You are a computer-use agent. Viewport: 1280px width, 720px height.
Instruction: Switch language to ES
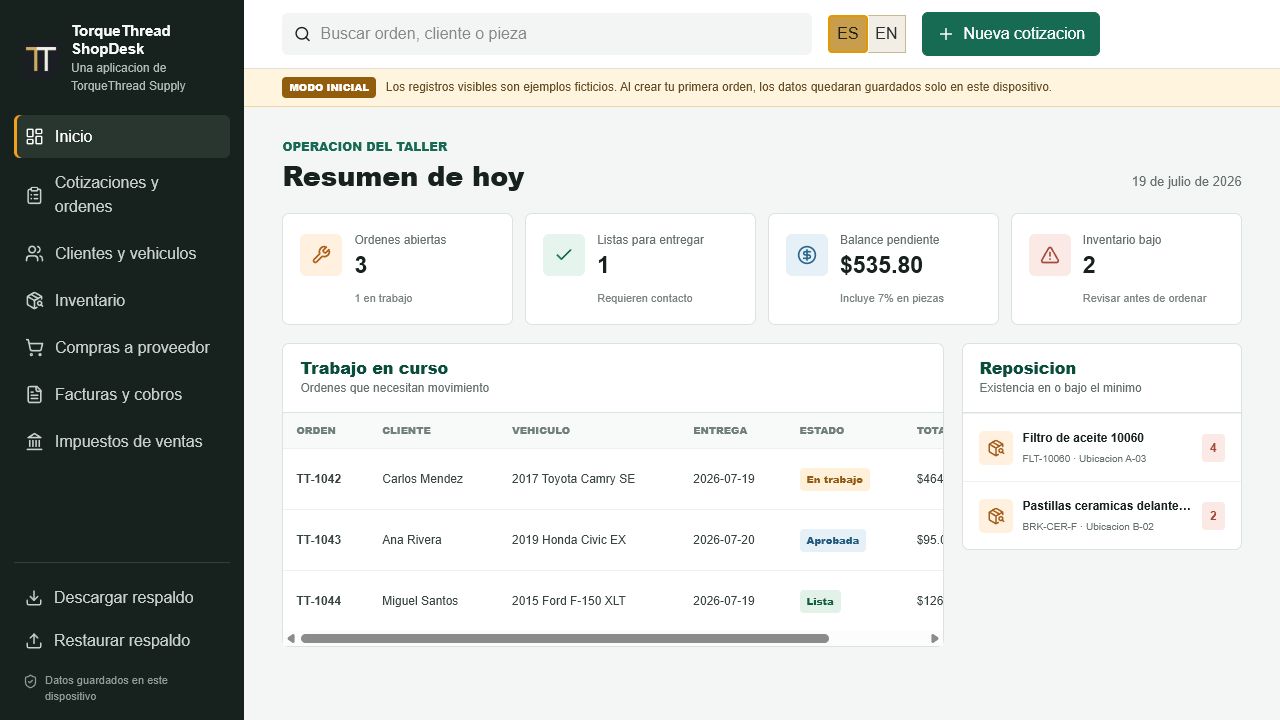(848, 34)
